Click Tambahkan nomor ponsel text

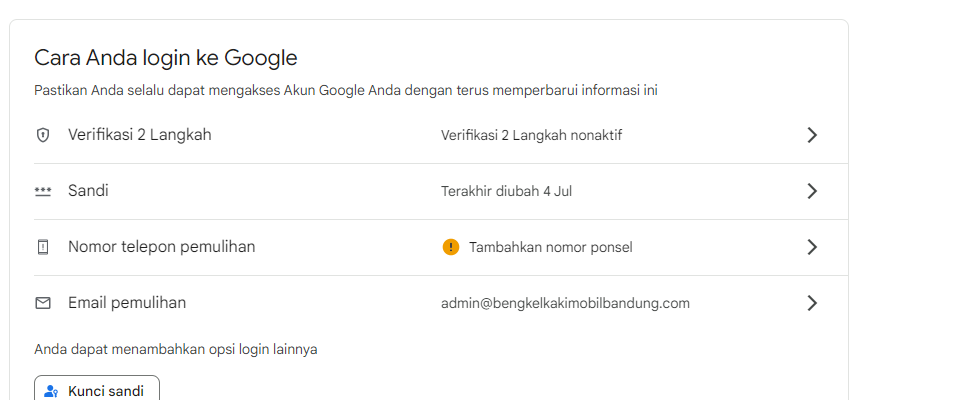click(x=551, y=247)
